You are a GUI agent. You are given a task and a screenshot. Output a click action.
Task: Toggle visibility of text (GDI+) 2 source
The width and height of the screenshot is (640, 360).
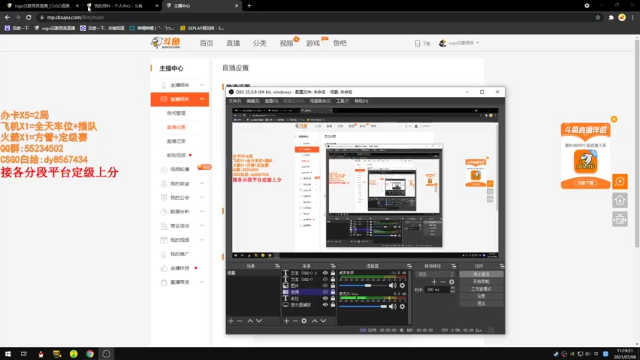click(x=325, y=273)
